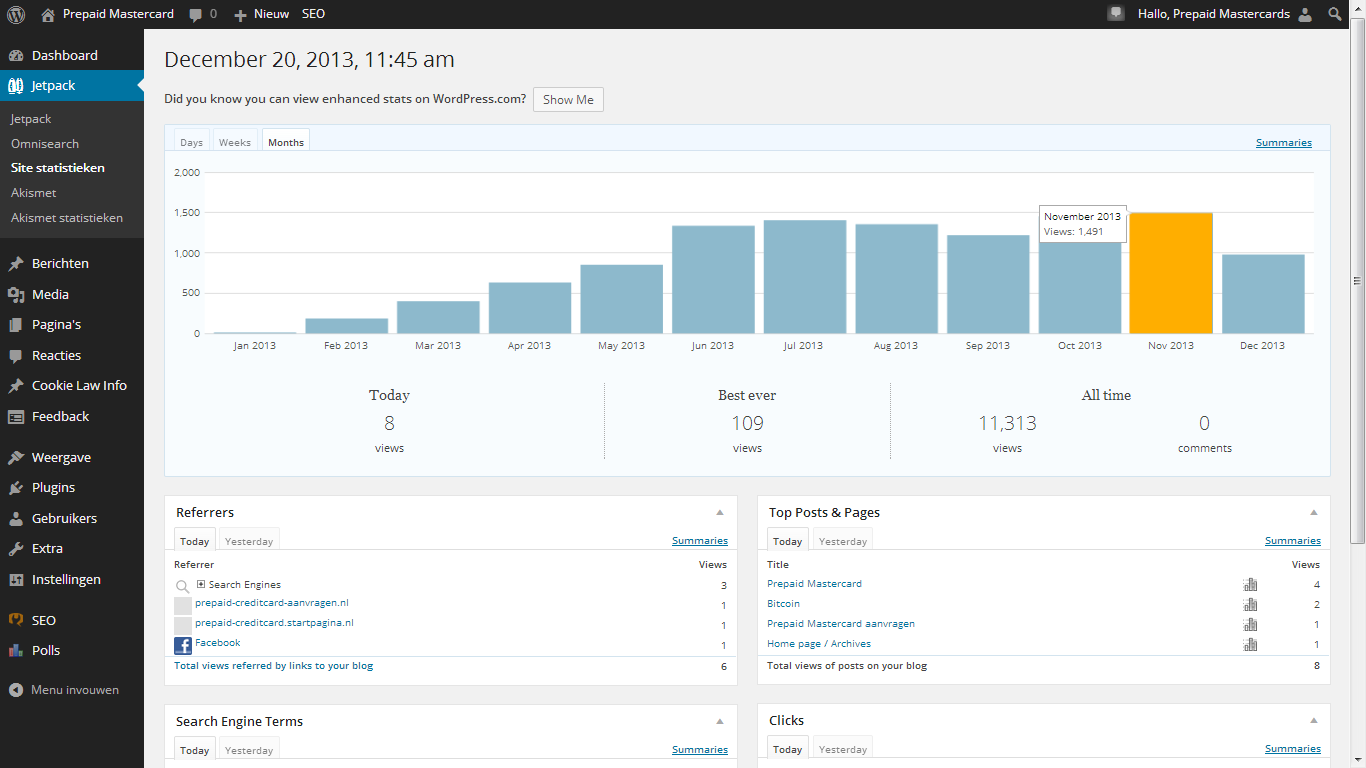Click the Facebook referrer icon
This screenshot has width=1366, height=768.
[x=183, y=645]
